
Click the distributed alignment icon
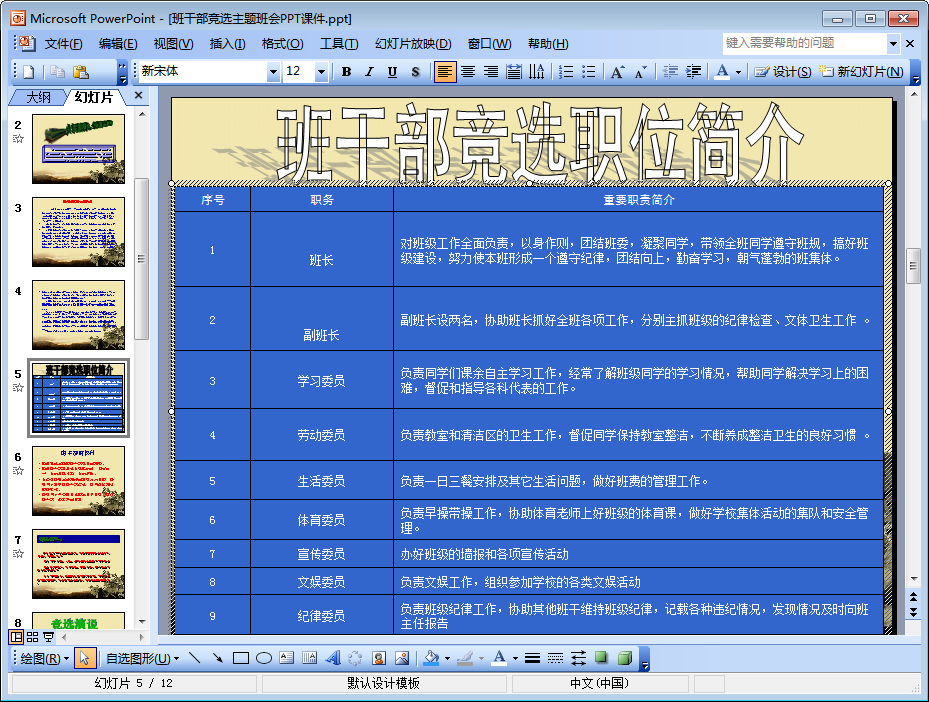tap(514, 72)
